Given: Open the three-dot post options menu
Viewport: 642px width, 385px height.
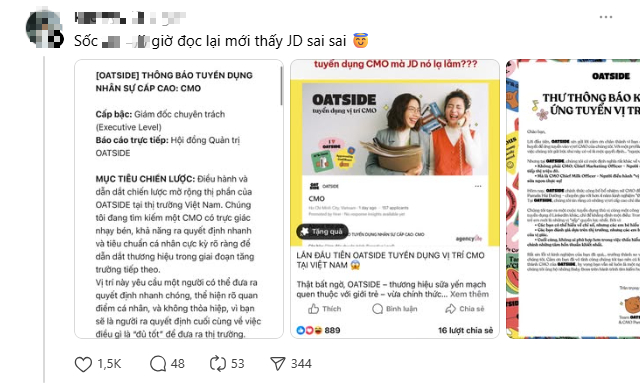Looking at the screenshot, I should [x=606, y=17].
